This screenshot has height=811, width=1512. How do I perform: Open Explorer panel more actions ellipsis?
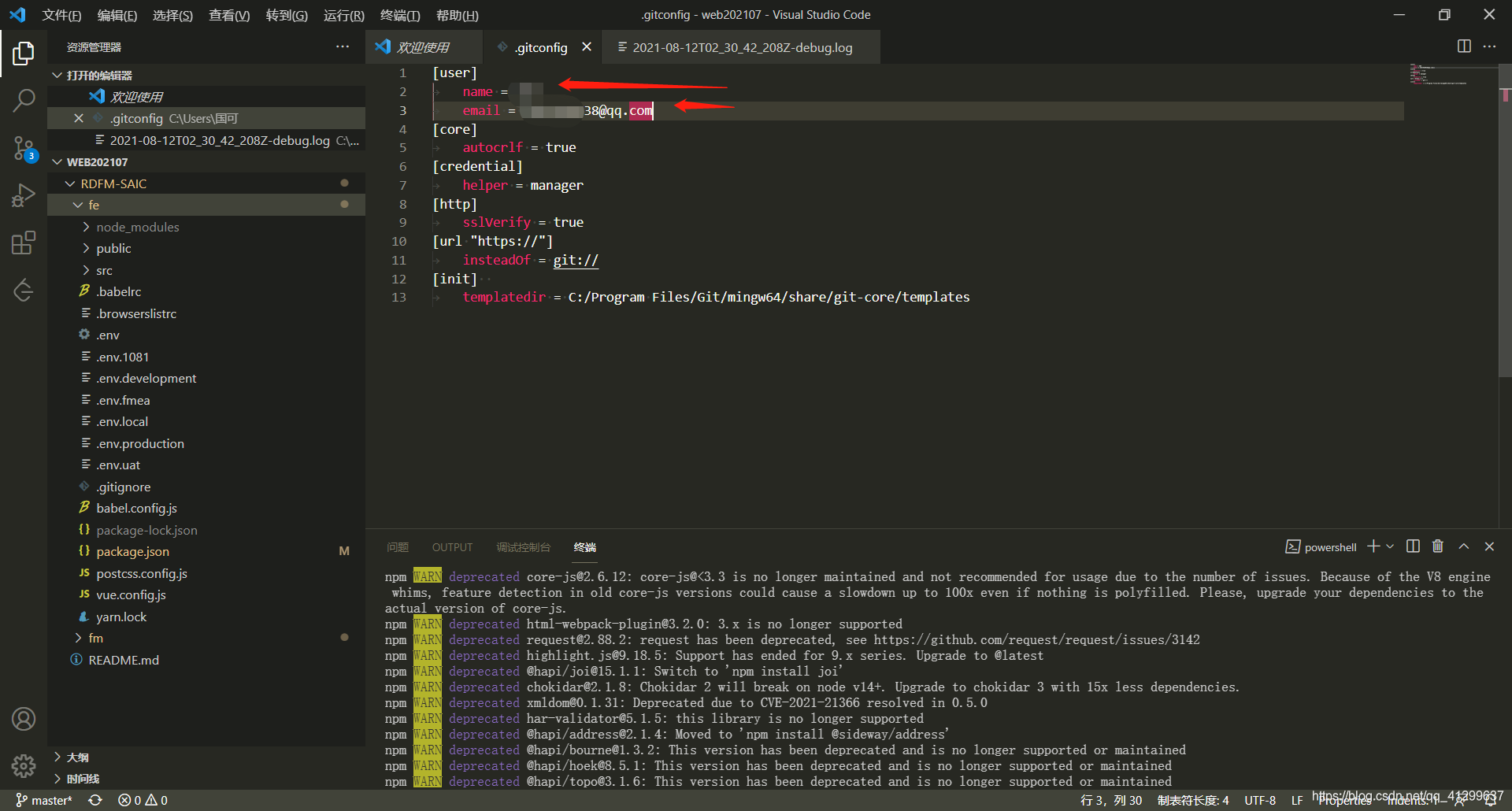[343, 47]
